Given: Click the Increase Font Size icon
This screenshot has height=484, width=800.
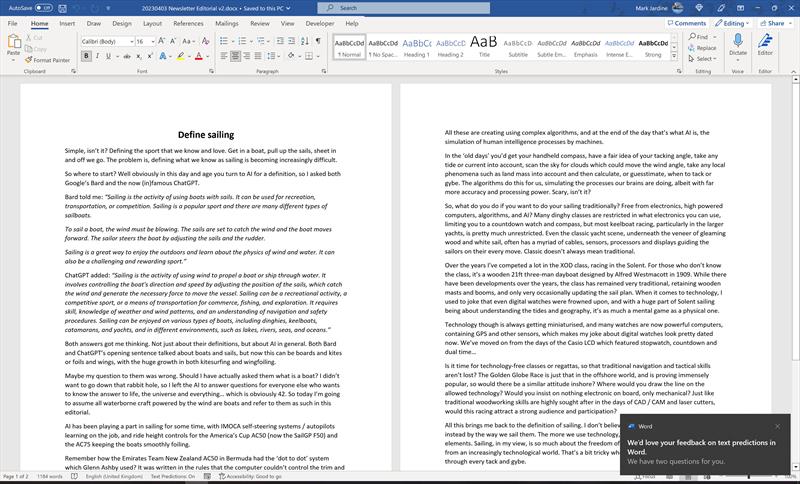Looking at the screenshot, I should (161, 41).
